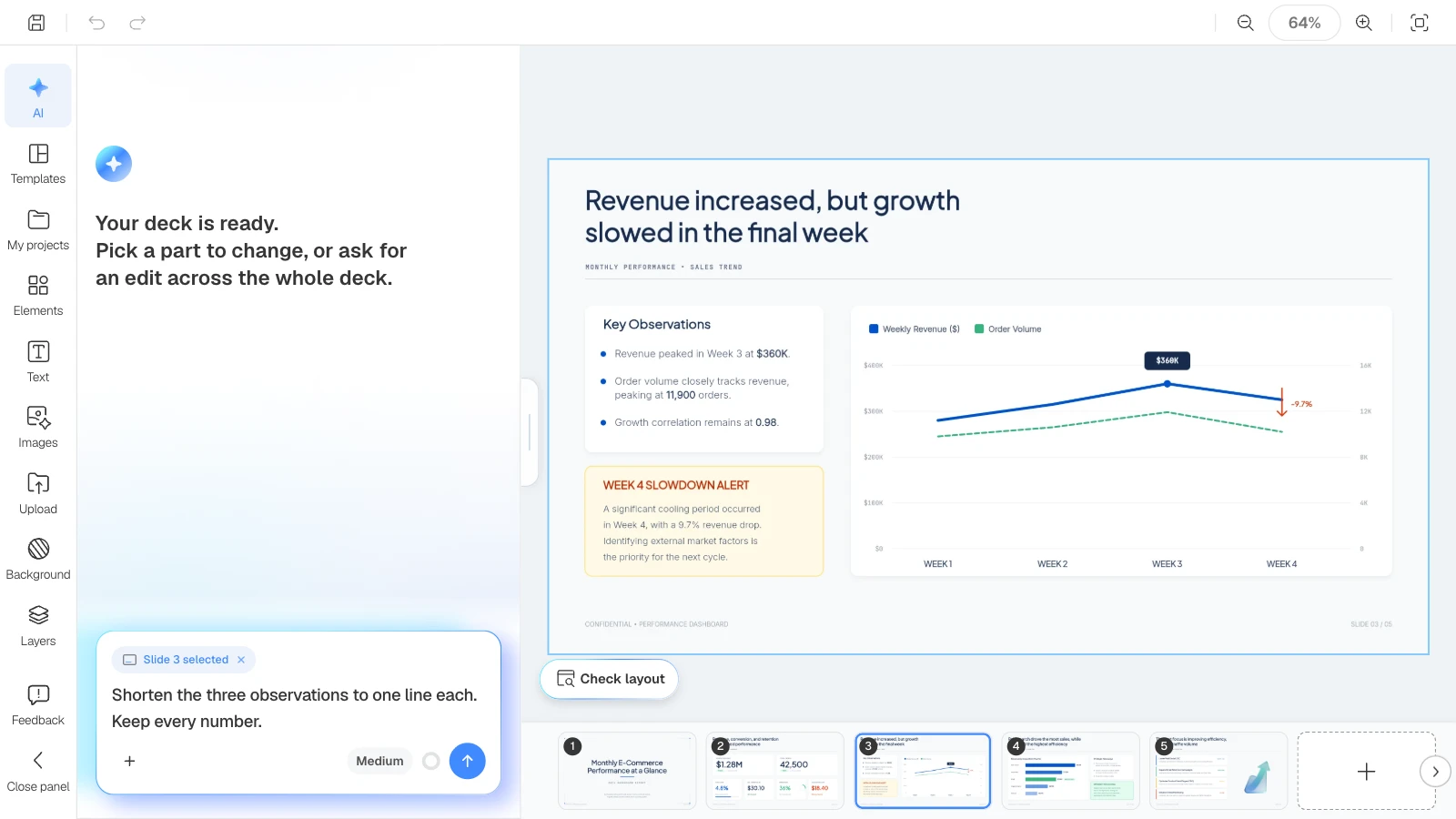Screen dimensions: 1456x819
Task: Click the 'Growth correlation remains at 0.98' bullet
Action: (696, 422)
